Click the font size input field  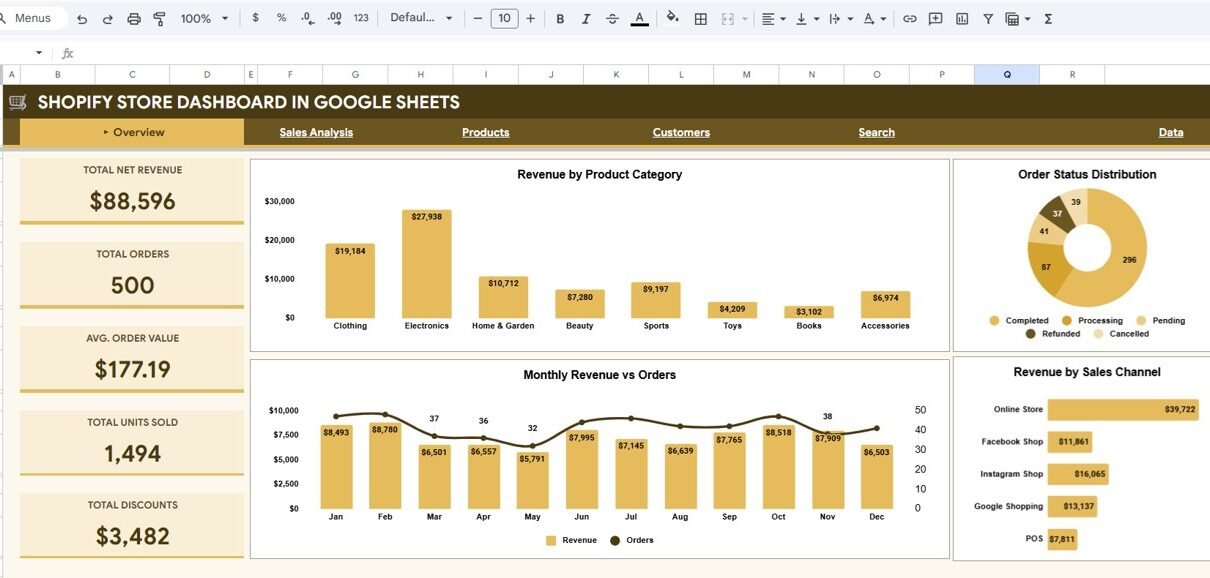[504, 19]
